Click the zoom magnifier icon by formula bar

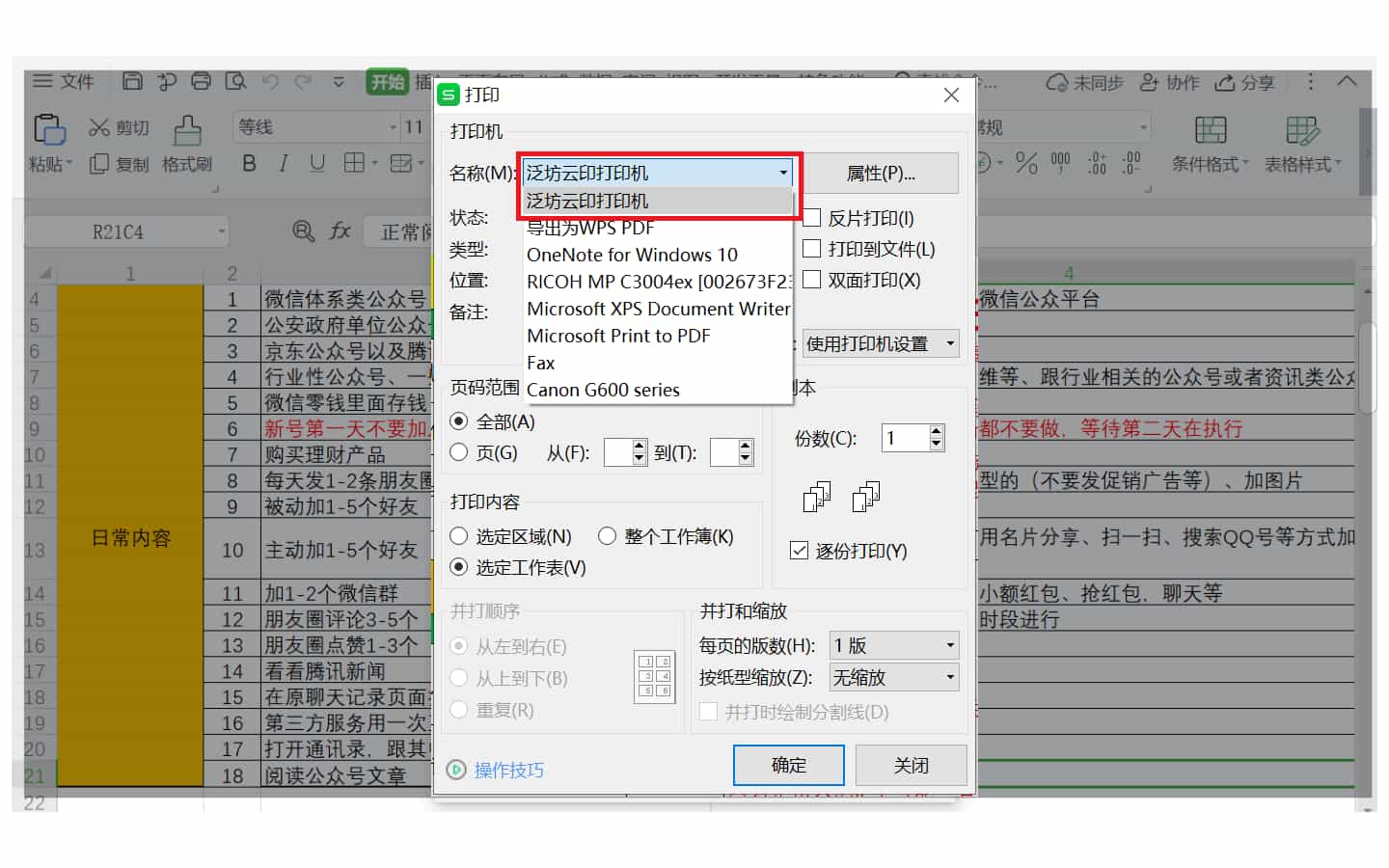pos(303,231)
